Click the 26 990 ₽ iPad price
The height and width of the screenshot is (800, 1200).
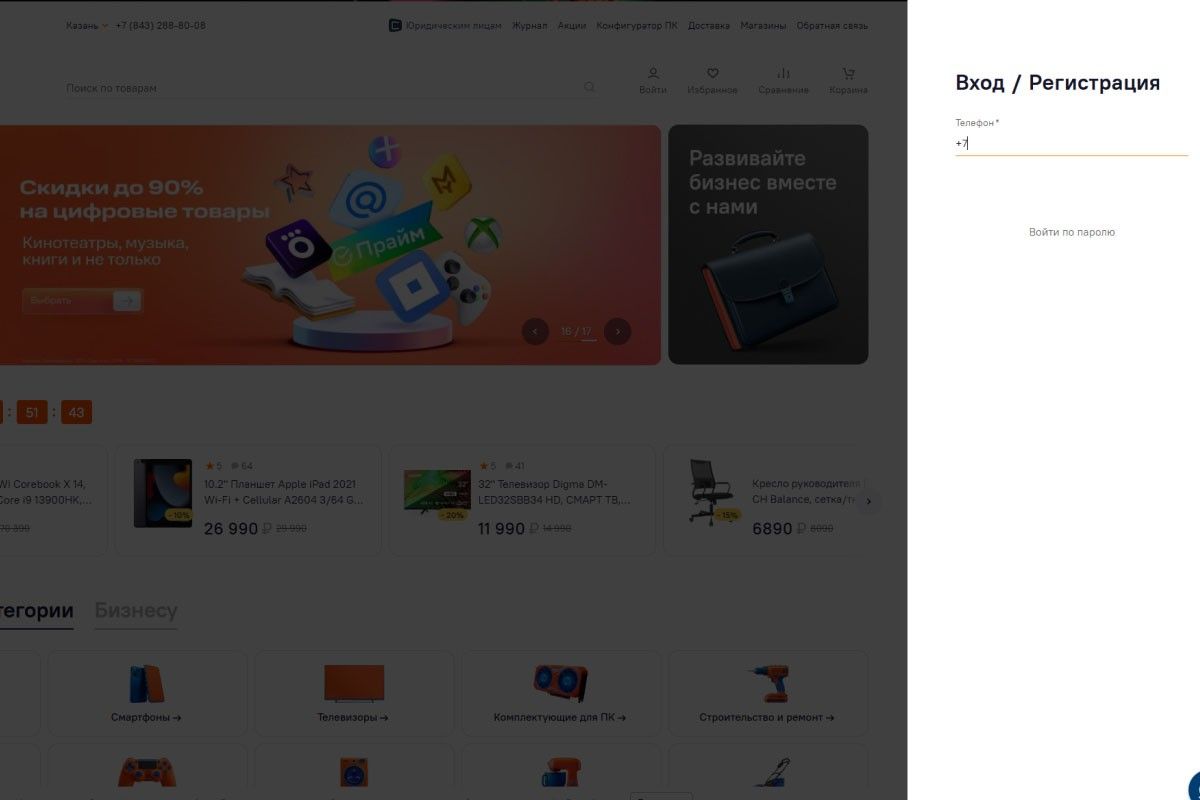pyautogui.click(x=240, y=528)
